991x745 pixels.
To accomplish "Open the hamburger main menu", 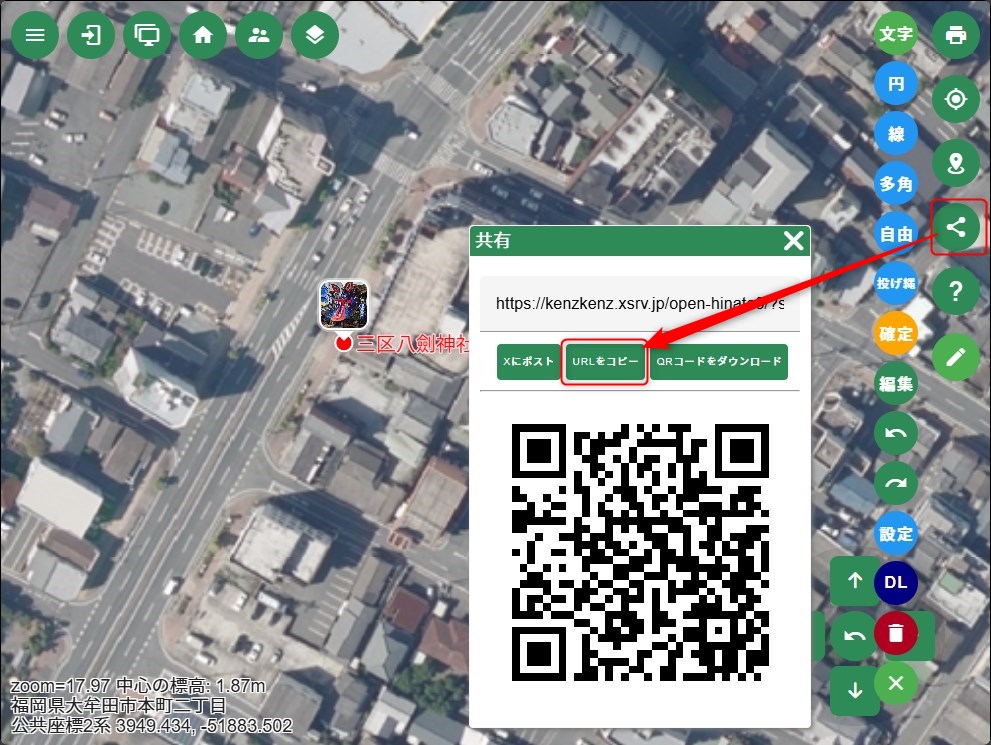I will pos(35,35).
